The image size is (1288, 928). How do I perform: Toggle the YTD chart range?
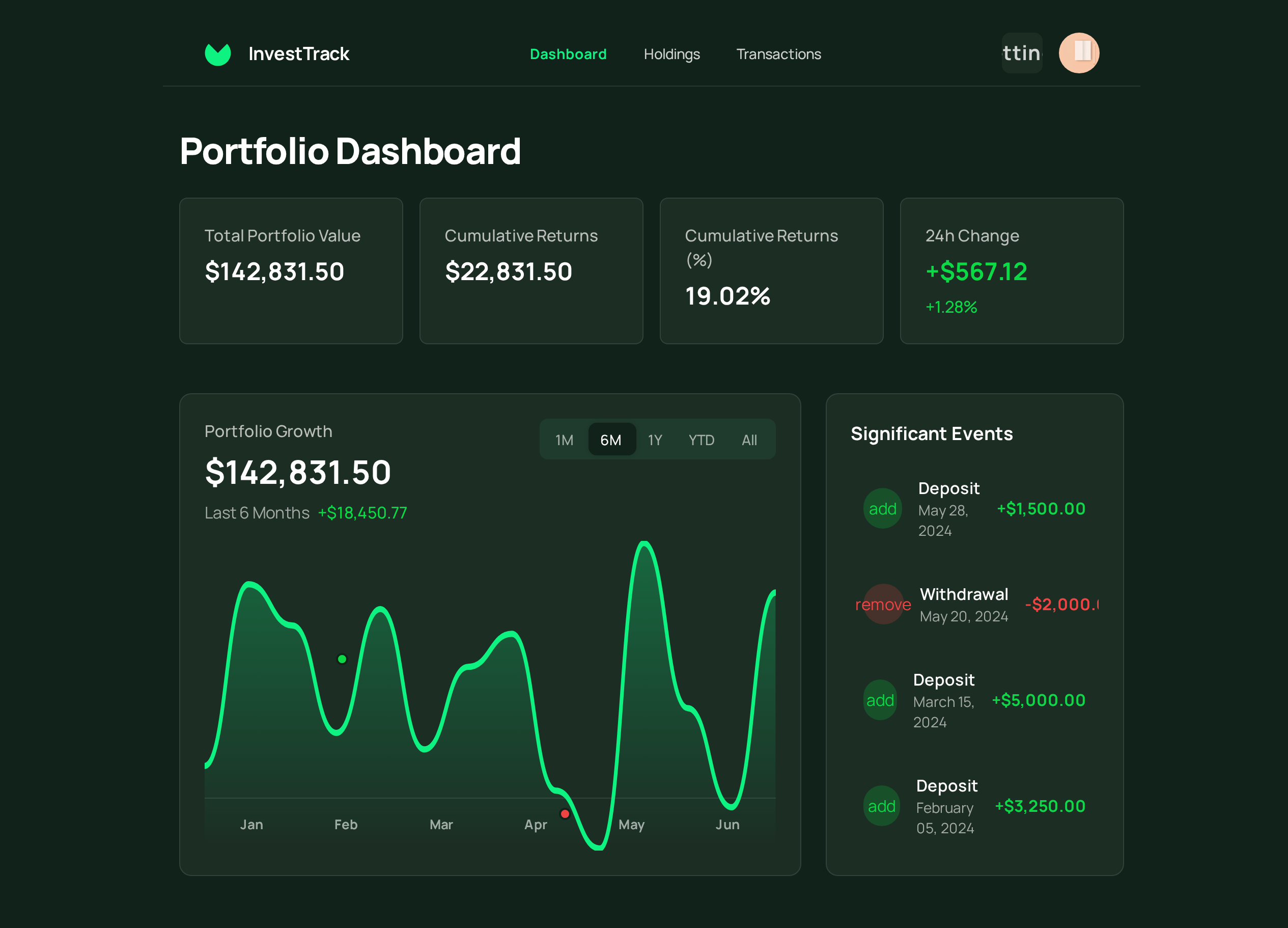point(702,439)
